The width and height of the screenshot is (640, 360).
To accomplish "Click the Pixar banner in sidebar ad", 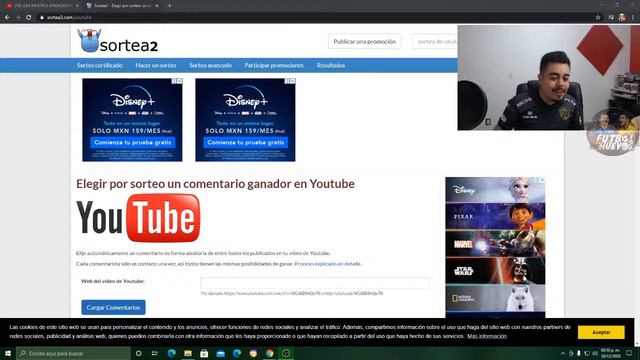I will [x=495, y=216].
